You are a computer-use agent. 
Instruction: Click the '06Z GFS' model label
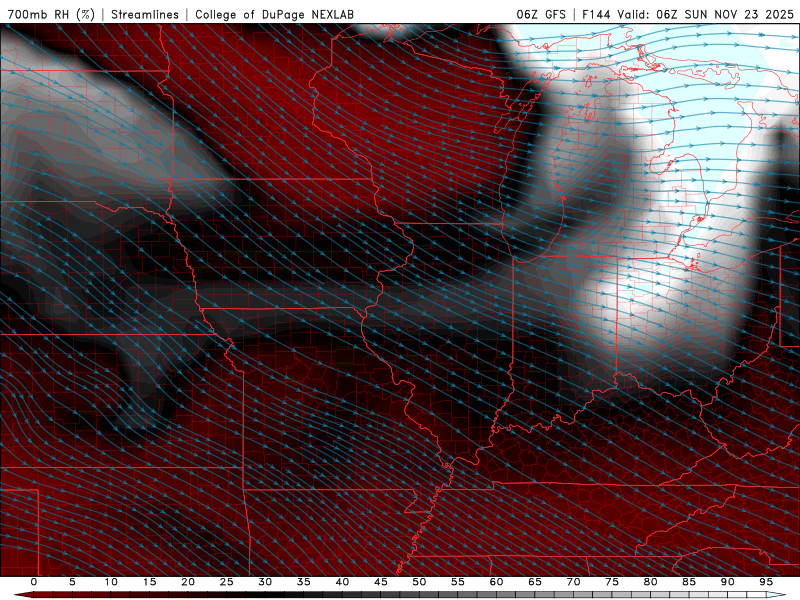(541, 14)
